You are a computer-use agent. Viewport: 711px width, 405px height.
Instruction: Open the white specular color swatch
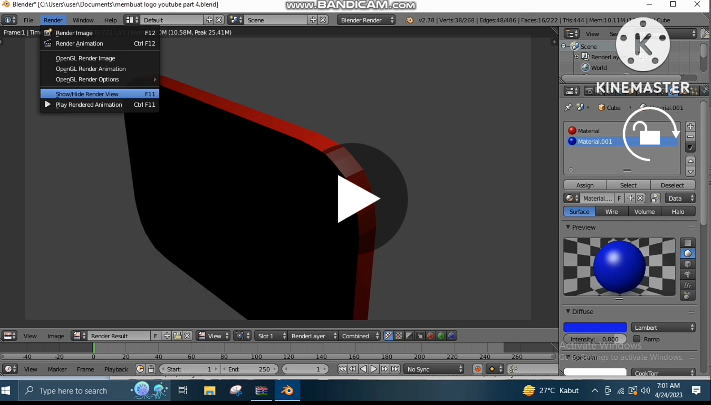(595, 372)
